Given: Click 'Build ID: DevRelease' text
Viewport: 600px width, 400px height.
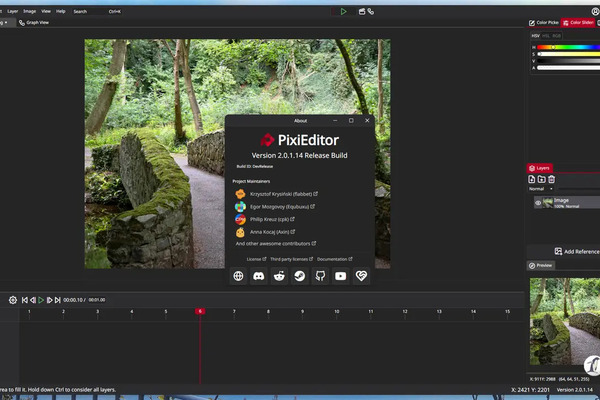Looking at the screenshot, I should (254, 167).
